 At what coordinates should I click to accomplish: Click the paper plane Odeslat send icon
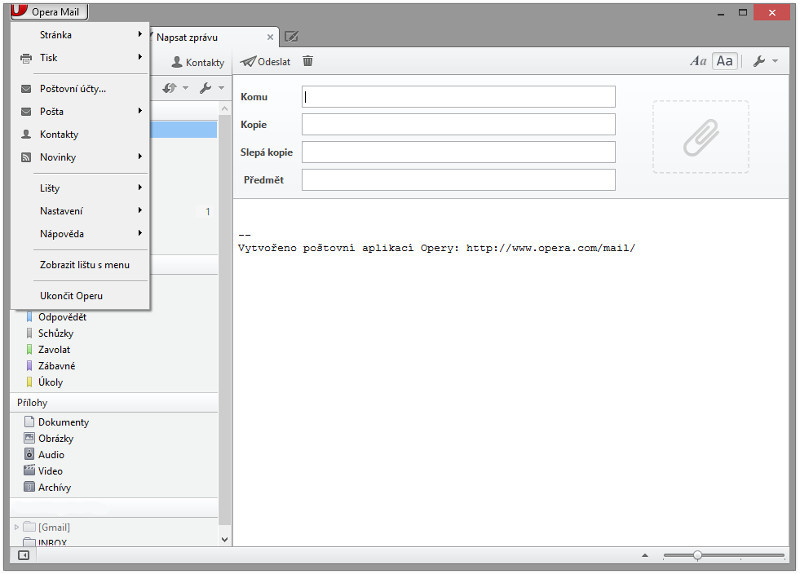click(x=248, y=62)
